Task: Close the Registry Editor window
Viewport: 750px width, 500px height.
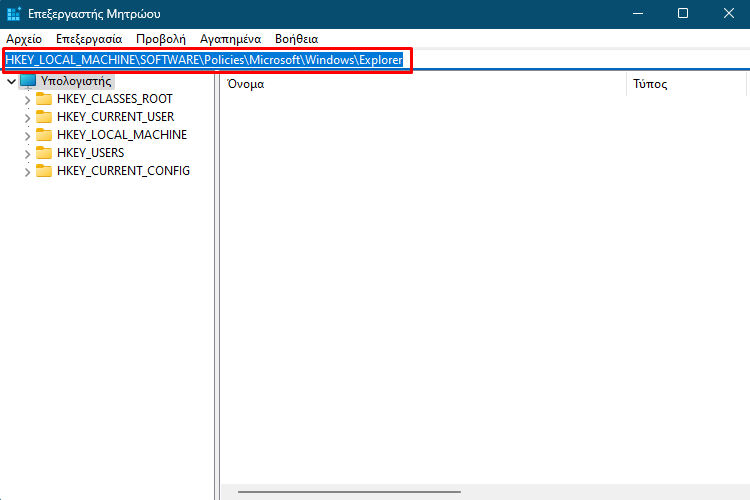Action: click(728, 13)
